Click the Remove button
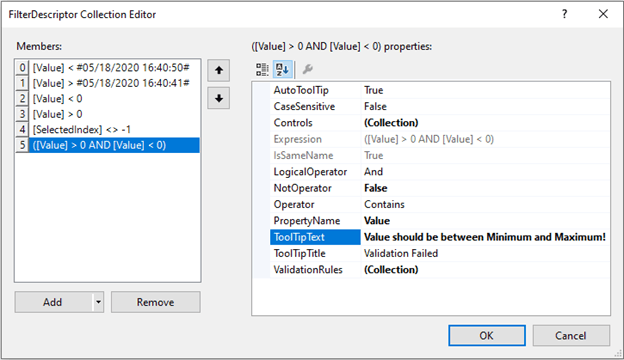This screenshot has width=624, height=360. pos(156,302)
